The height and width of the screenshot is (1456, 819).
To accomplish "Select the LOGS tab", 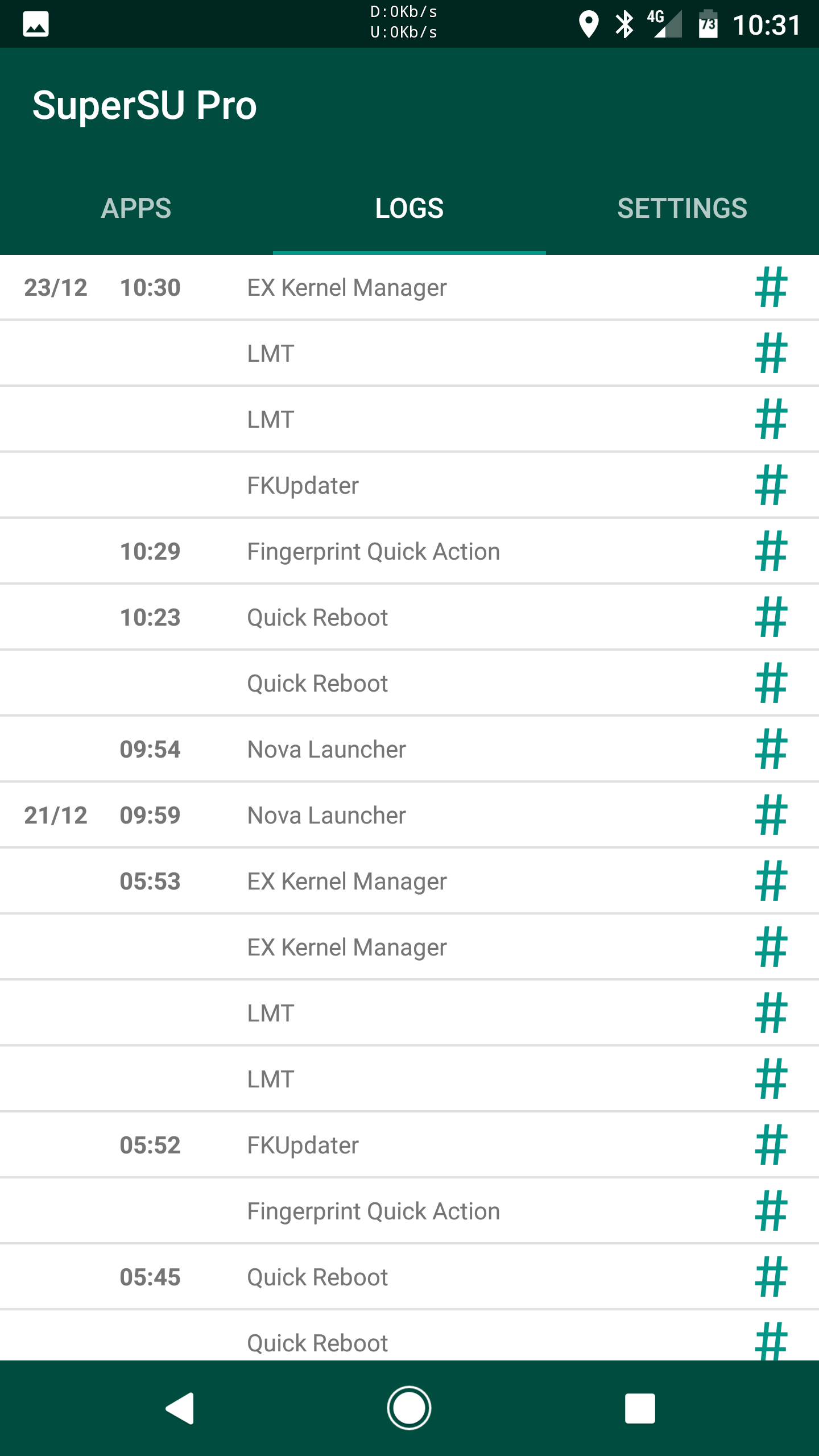I will pyautogui.click(x=409, y=208).
